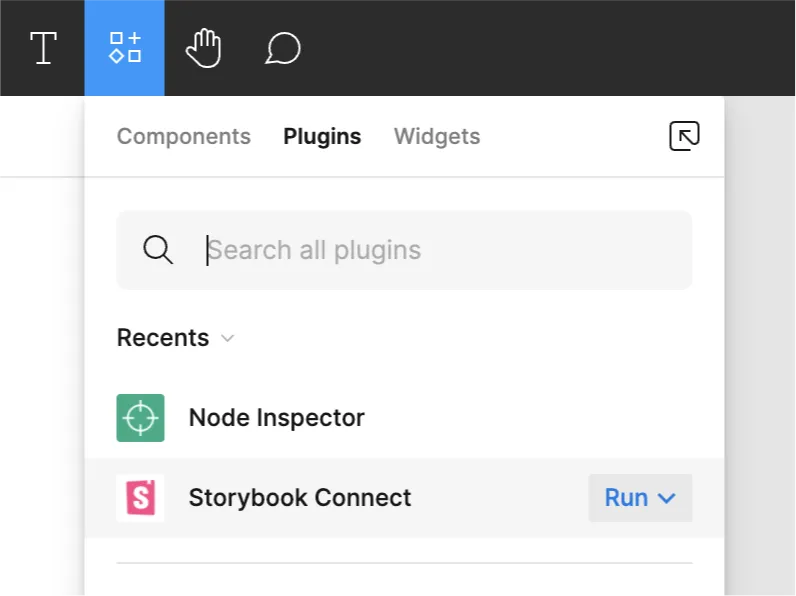Click the green Node Inspector icon
The image size is (796, 596).
coord(140,418)
